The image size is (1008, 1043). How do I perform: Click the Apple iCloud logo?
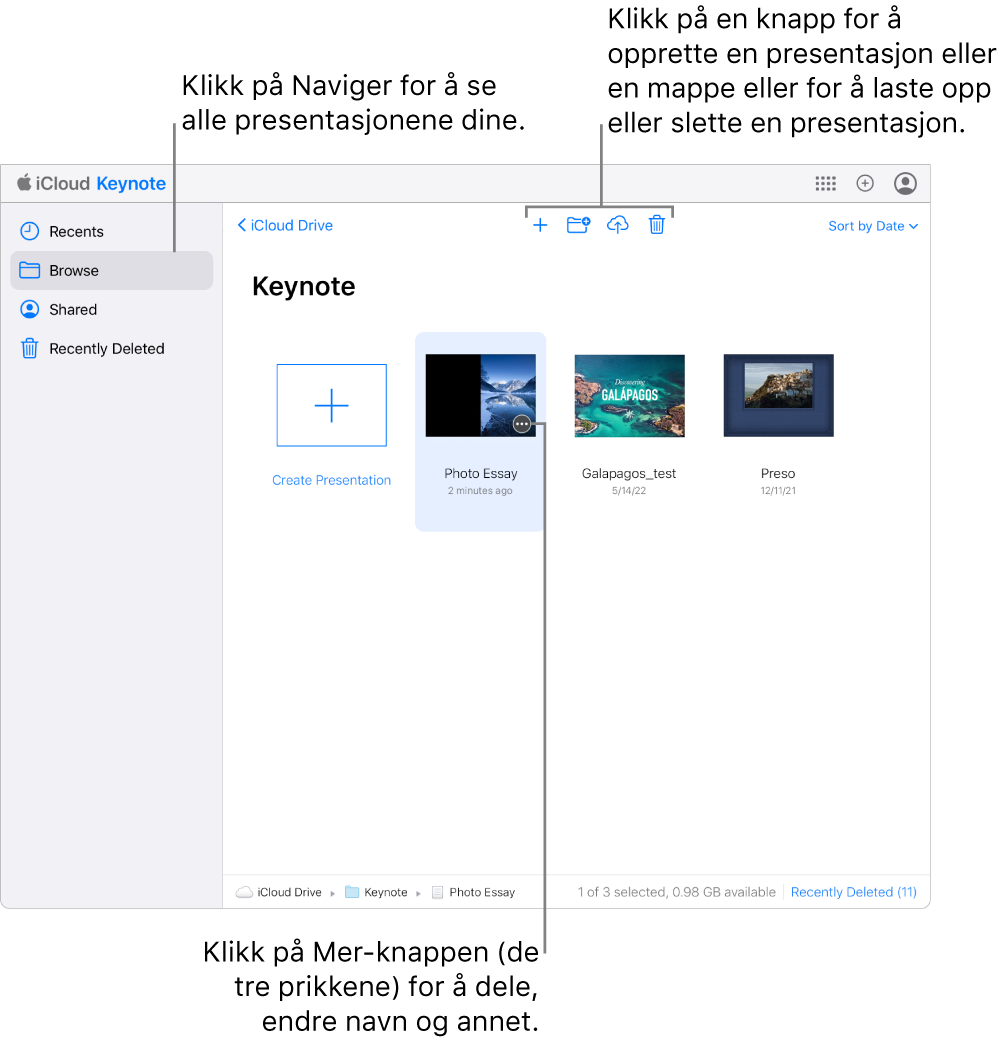click(25, 183)
